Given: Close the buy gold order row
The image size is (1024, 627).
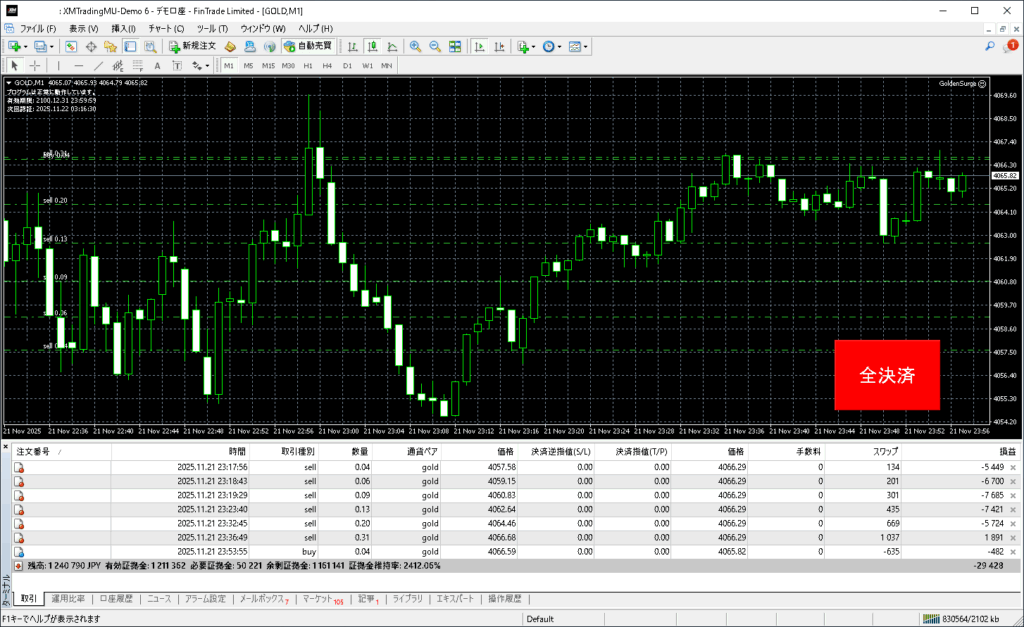Looking at the screenshot, I should 1013,551.
